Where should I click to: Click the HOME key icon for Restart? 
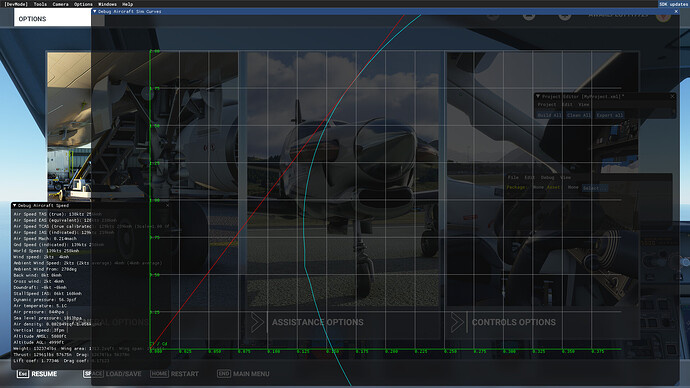pyautogui.click(x=159, y=373)
